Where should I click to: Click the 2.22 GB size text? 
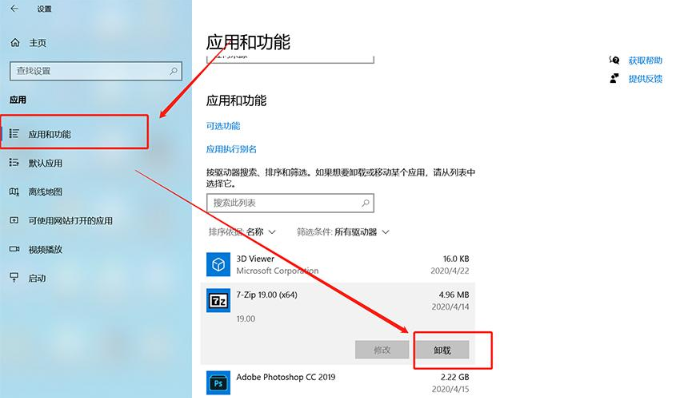[455, 377]
